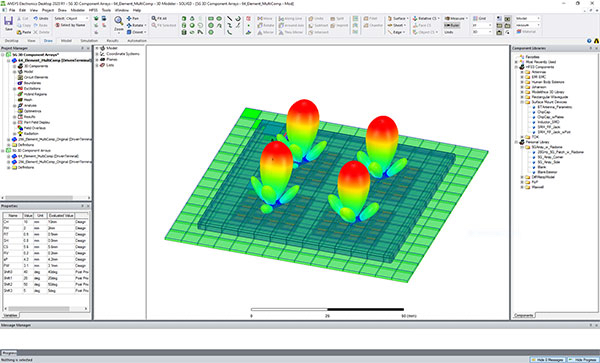Choose the draw line tool icon
Viewport: 600px width, 363px height.
click(x=229, y=18)
